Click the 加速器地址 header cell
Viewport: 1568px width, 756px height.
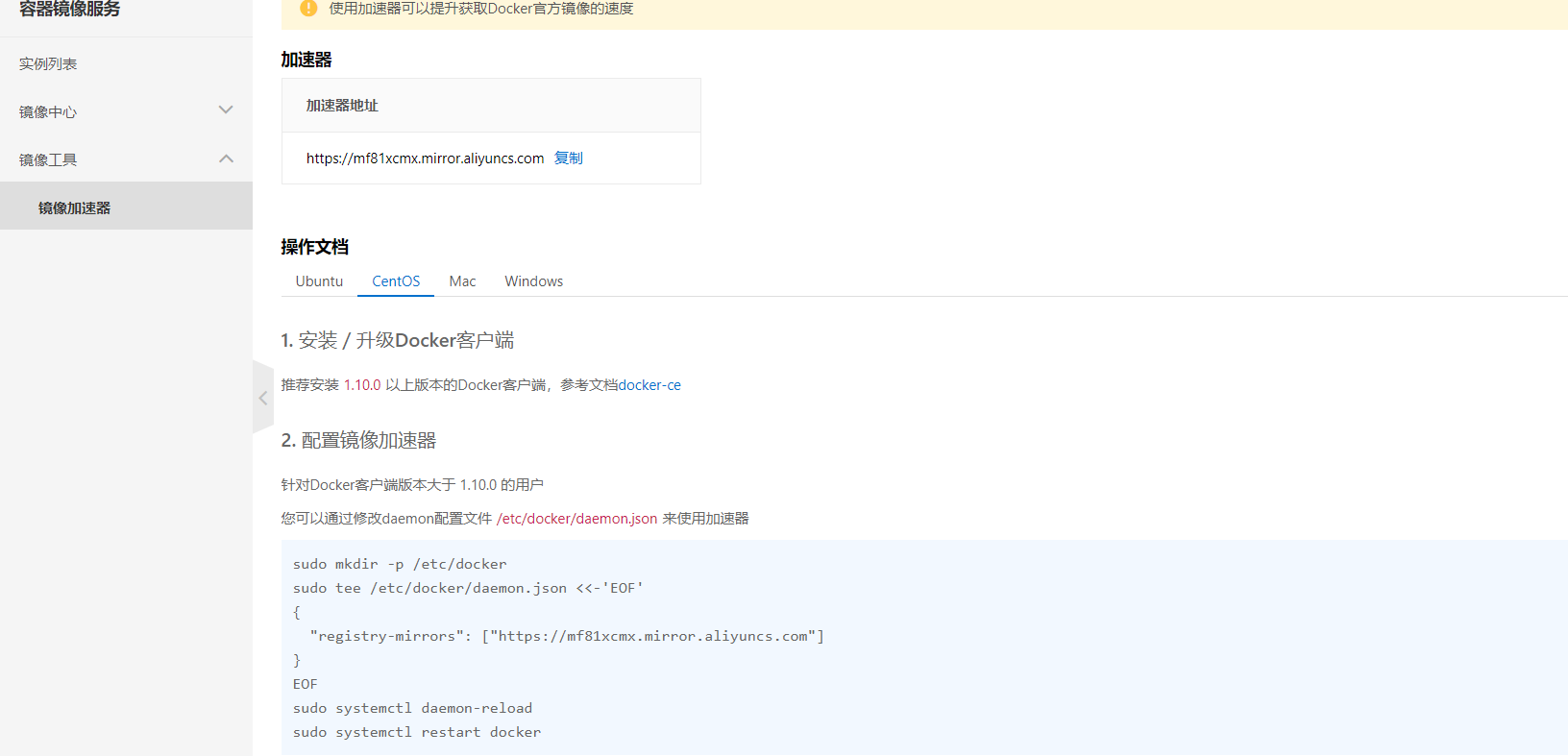491,106
